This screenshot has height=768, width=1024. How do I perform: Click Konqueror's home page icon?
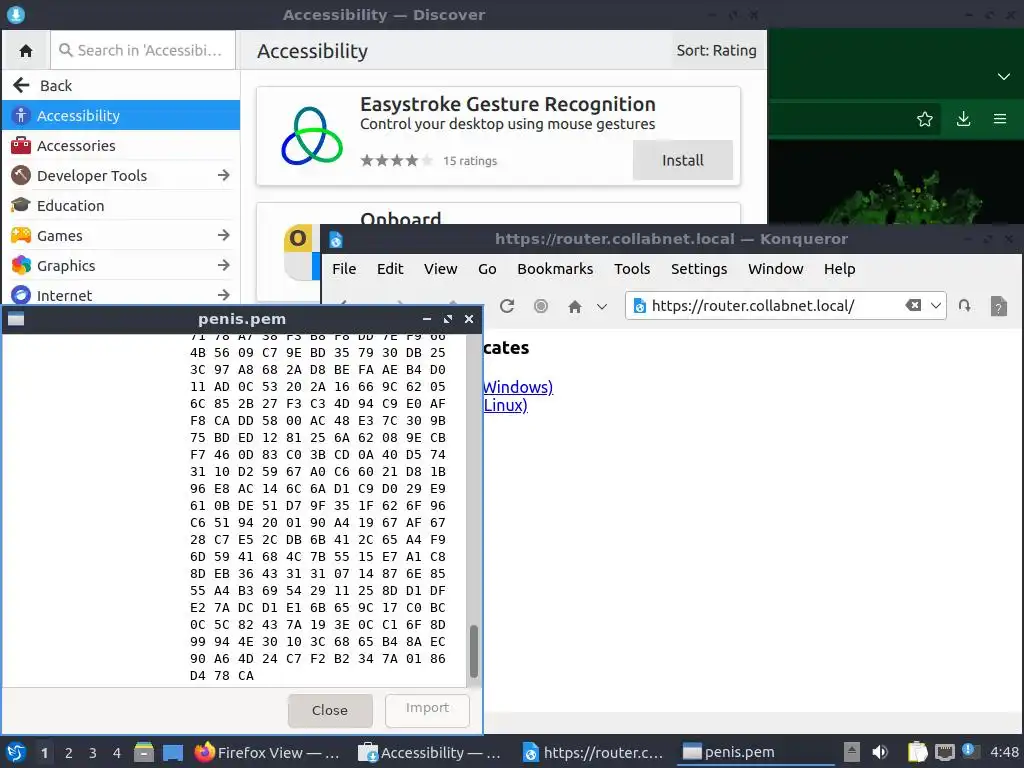tap(575, 306)
